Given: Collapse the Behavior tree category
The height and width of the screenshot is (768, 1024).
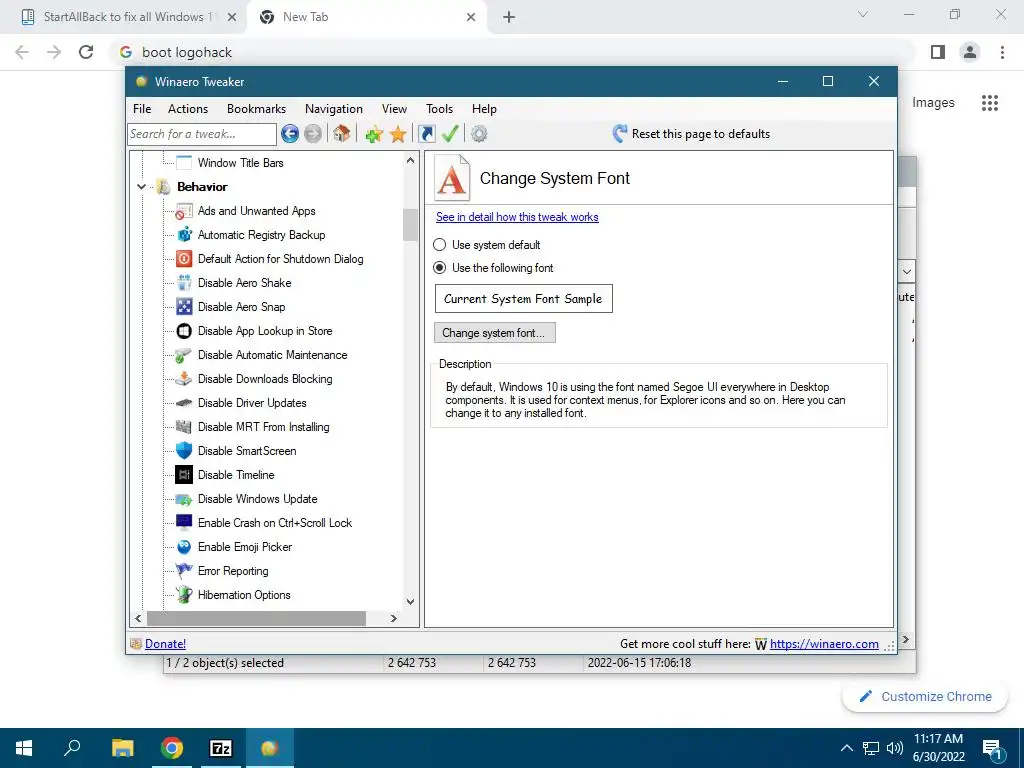Looking at the screenshot, I should 141,187.
